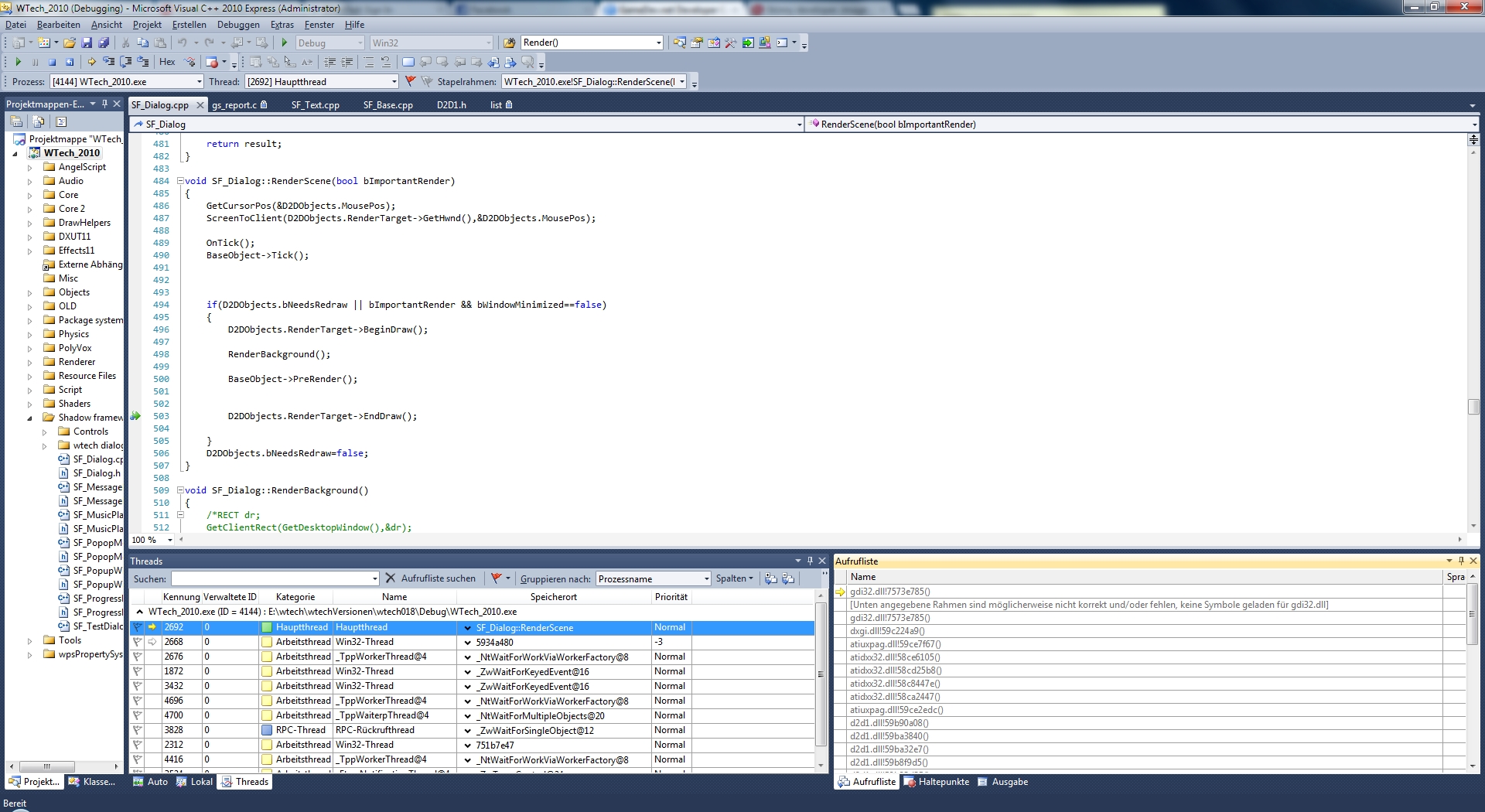Click the Break all pause icon
Screen dimensions: 1485x812
(x=35, y=62)
